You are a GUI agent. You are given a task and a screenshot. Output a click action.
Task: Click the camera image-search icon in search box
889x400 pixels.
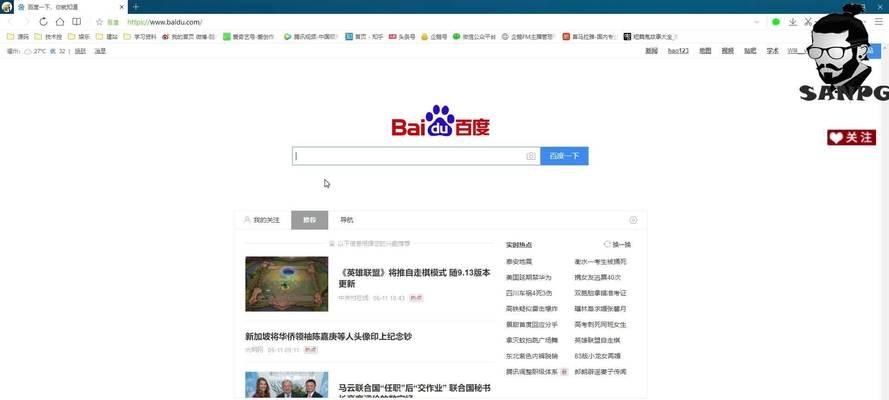click(x=531, y=156)
